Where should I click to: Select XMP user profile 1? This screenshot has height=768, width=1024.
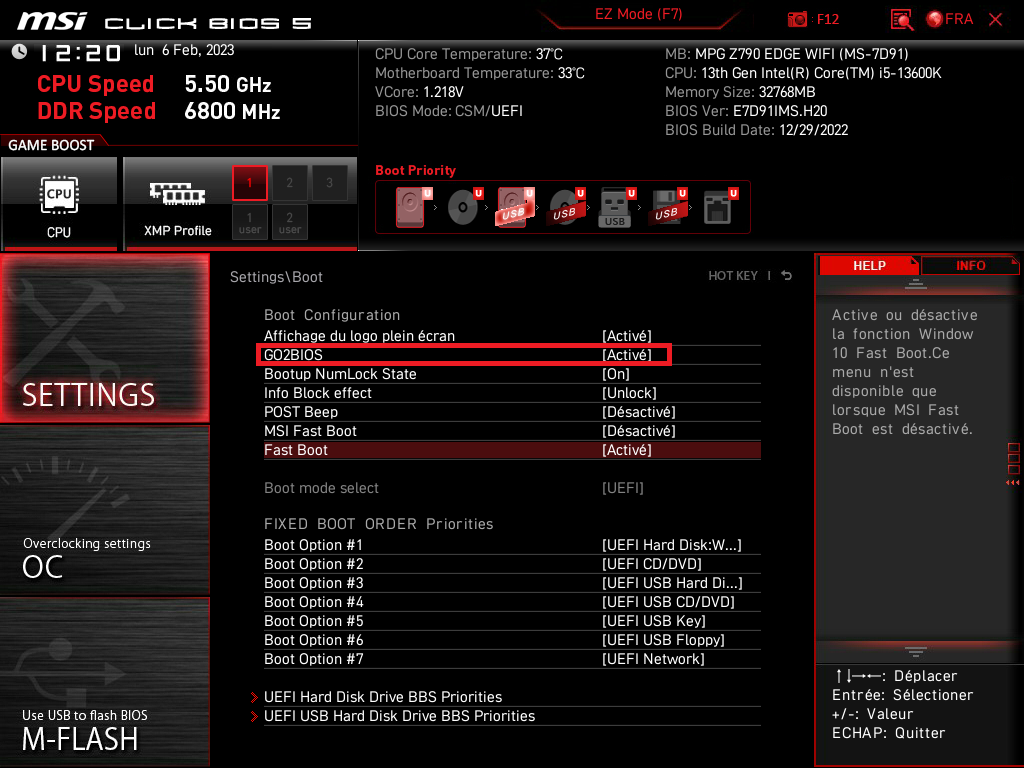(249, 222)
